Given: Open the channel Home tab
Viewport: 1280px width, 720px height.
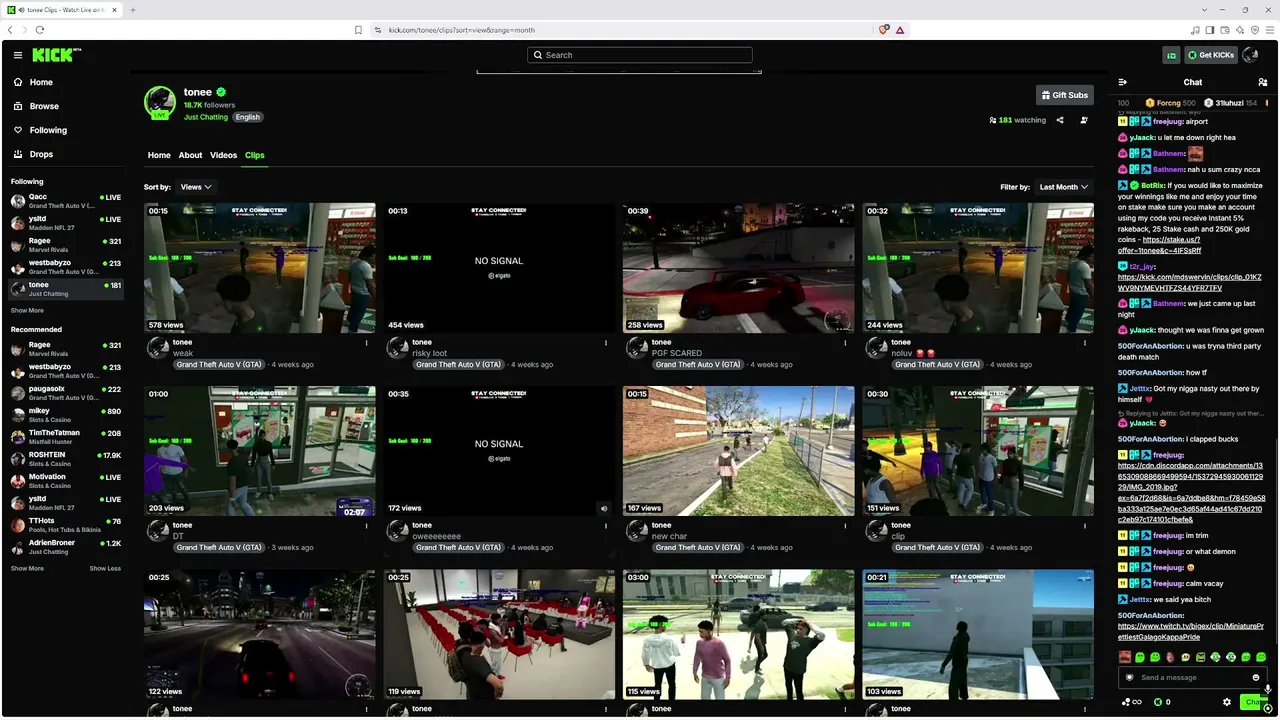Looking at the screenshot, I should [x=159, y=155].
